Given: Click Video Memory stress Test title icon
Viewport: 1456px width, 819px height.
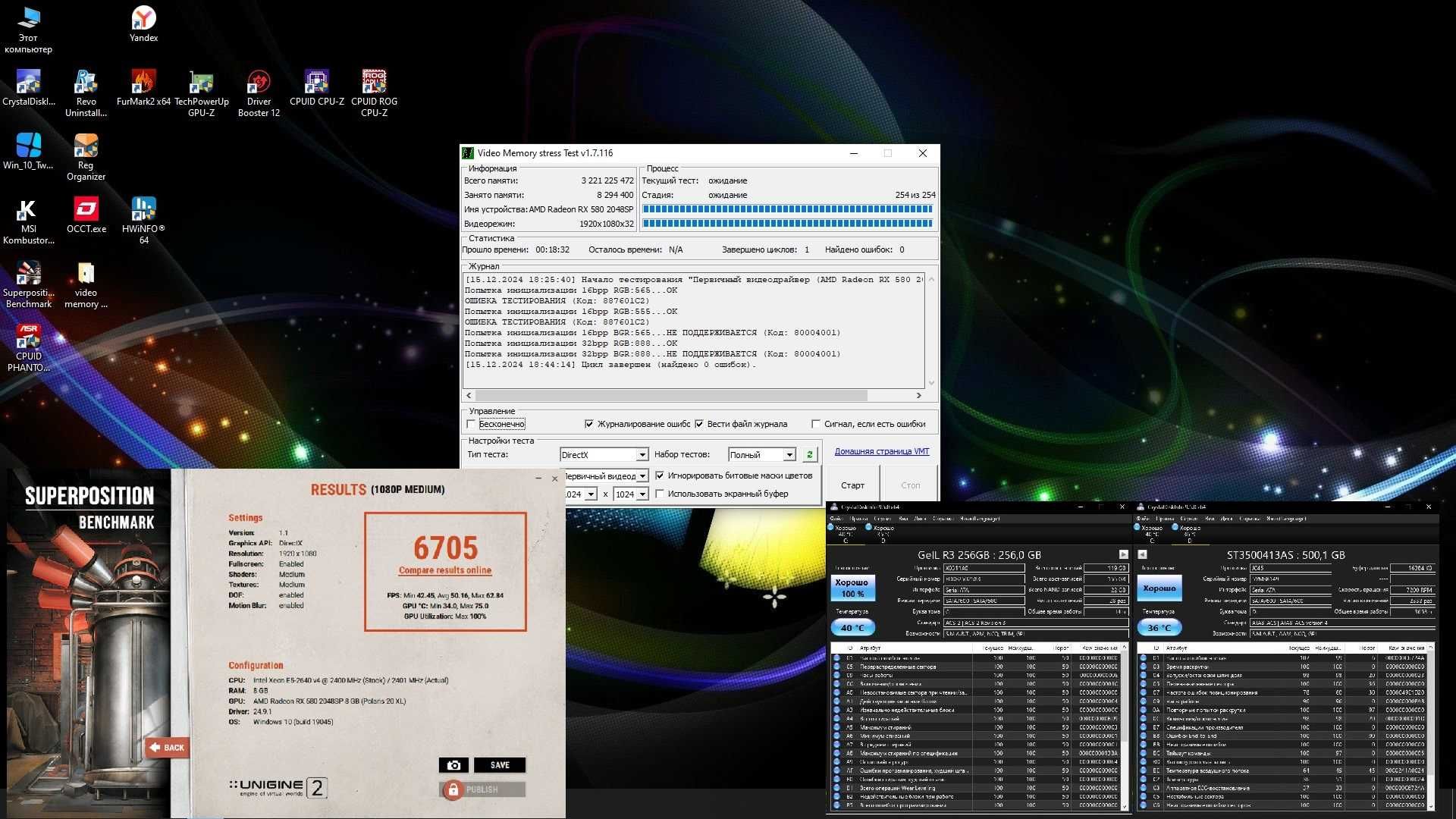Looking at the screenshot, I should pos(468,153).
